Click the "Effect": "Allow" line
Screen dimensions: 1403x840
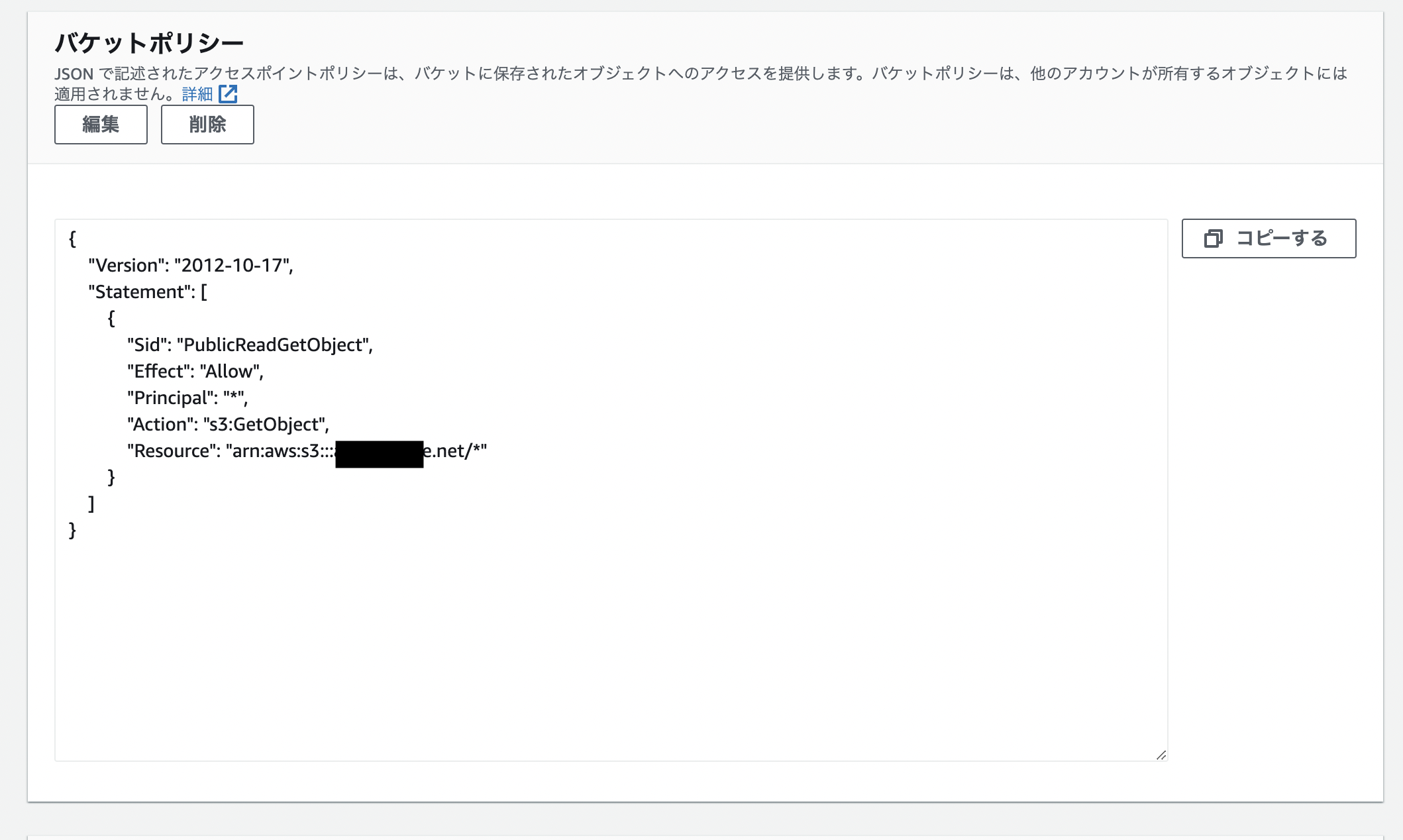coord(195,371)
